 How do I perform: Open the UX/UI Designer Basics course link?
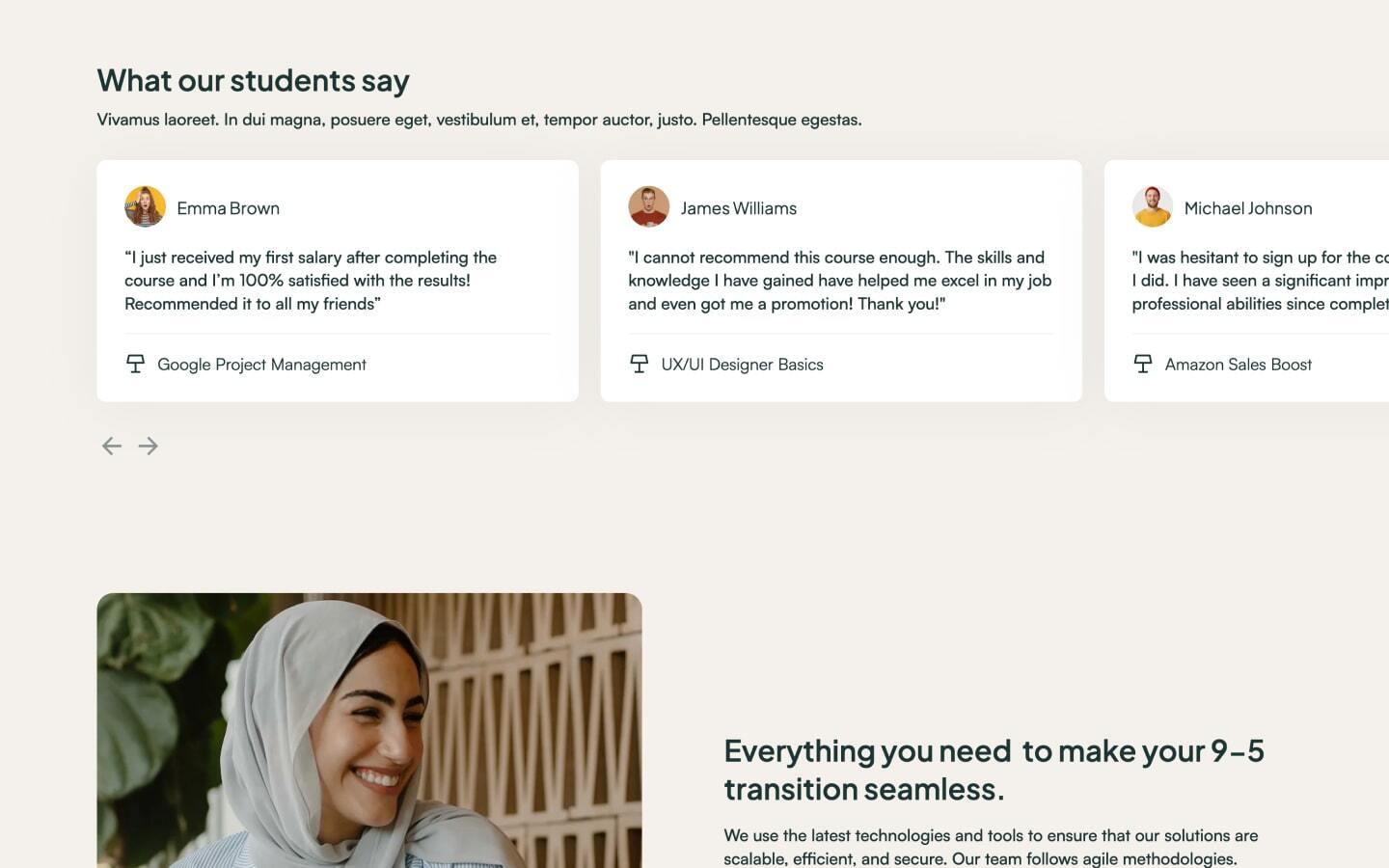[x=743, y=365]
